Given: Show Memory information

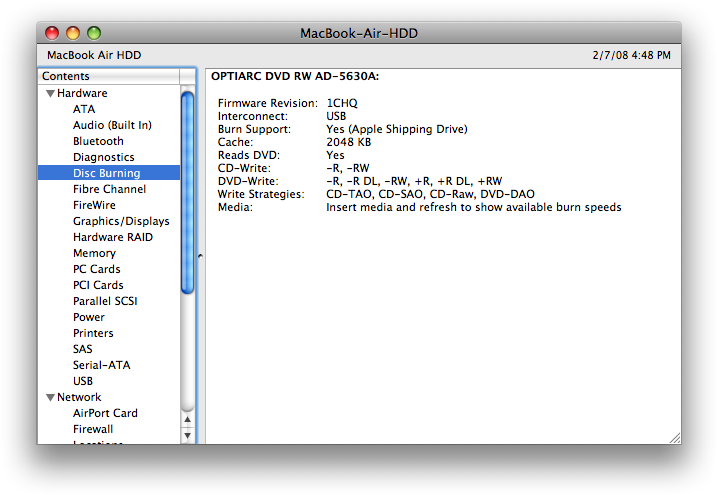Looking at the screenshot, I should (94, 253).
